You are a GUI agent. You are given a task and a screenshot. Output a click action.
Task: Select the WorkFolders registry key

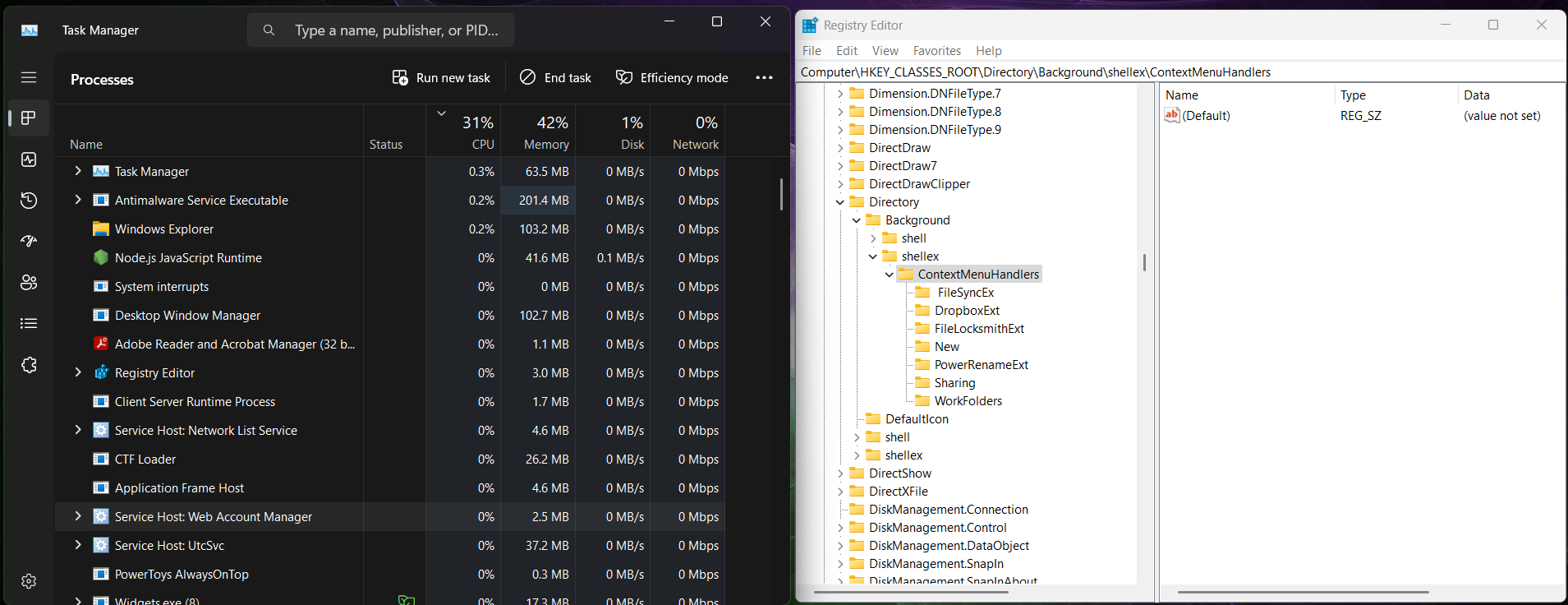coord(968,401)
